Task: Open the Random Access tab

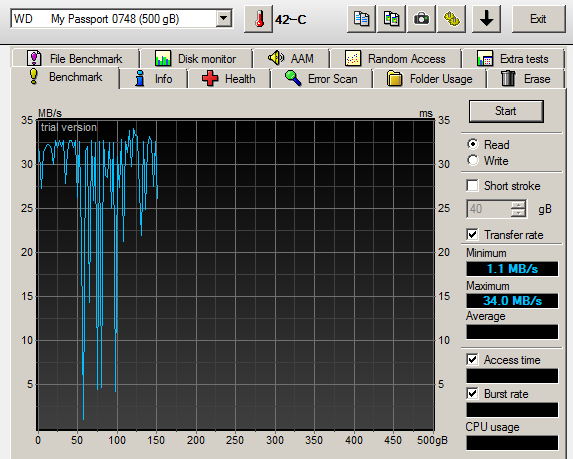Action: coord(395,58)
